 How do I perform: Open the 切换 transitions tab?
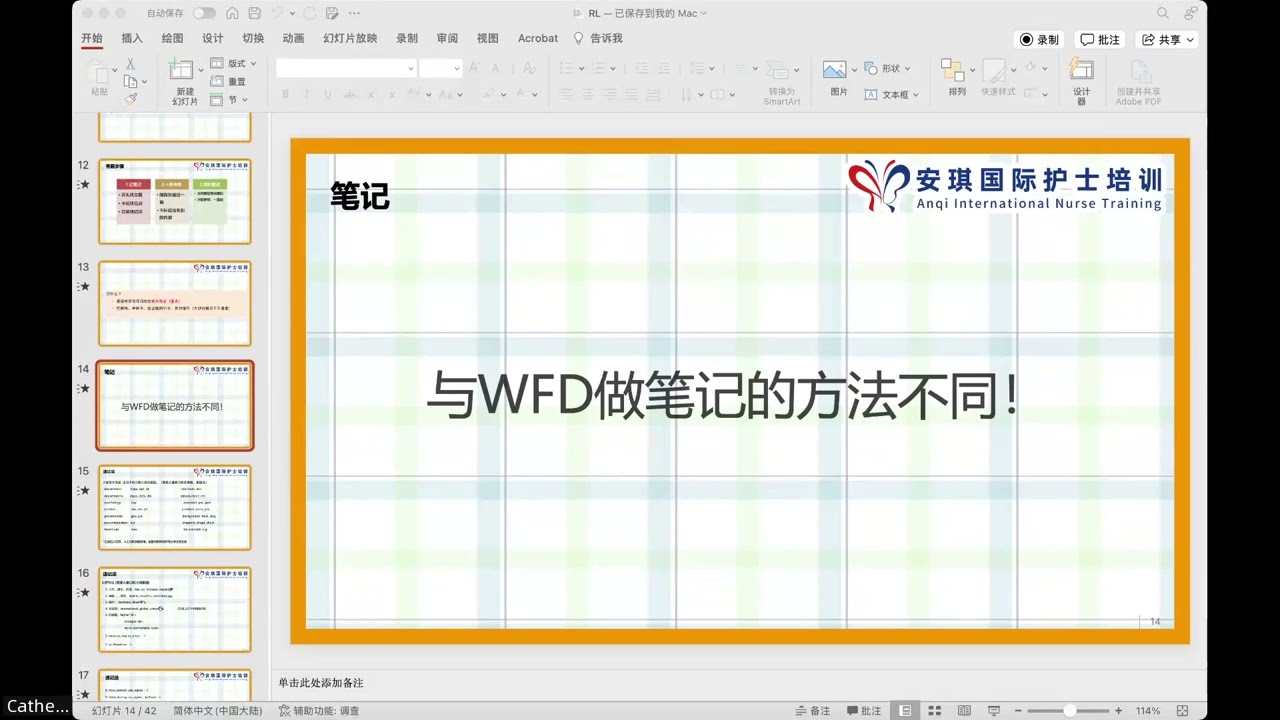[253, 38]
